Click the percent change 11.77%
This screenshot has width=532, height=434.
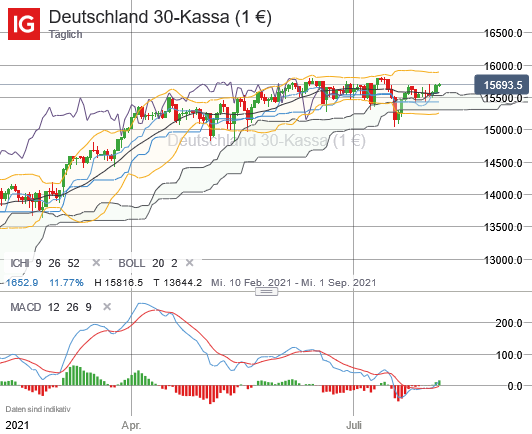pyautogui.click(x=66, y=283)
